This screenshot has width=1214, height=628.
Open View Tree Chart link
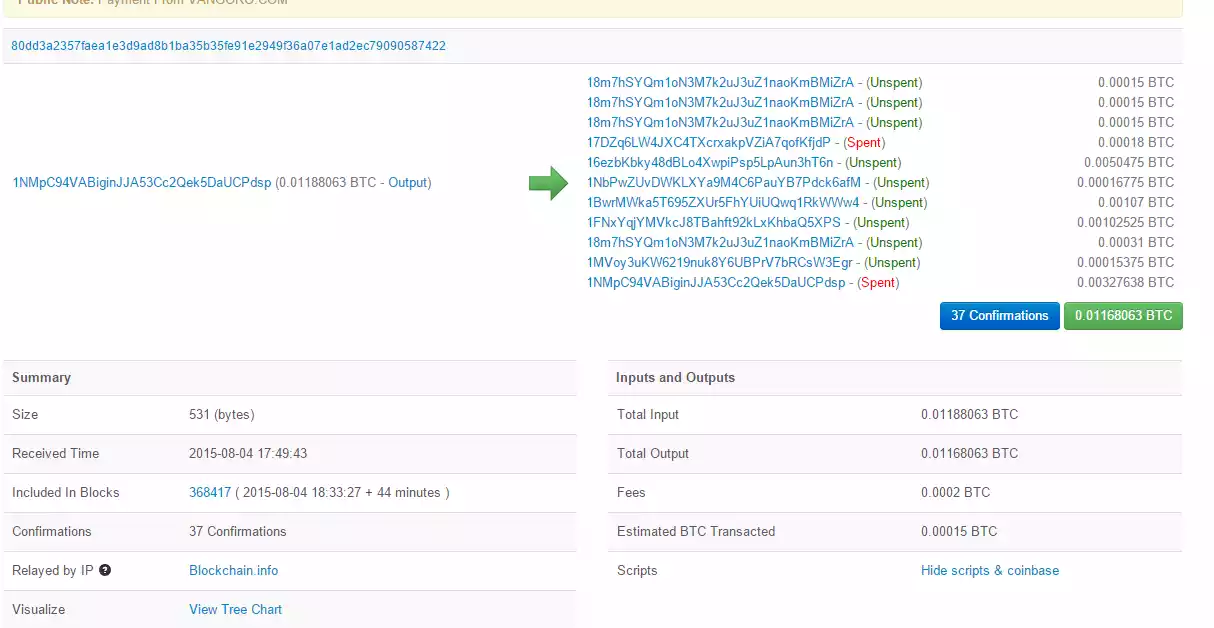point(235,609)
